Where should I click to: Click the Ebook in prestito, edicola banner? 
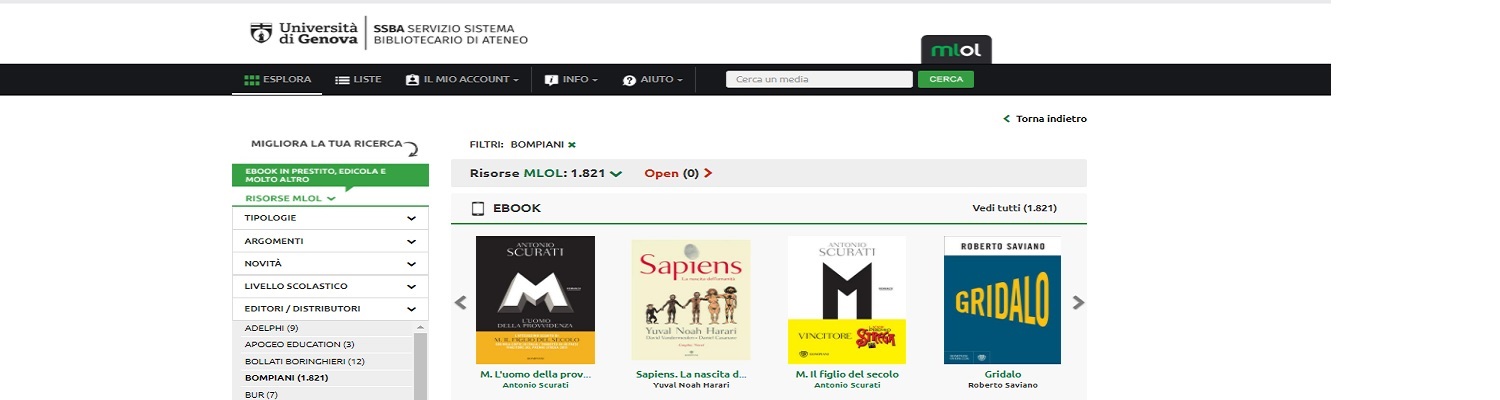(330, 175)
